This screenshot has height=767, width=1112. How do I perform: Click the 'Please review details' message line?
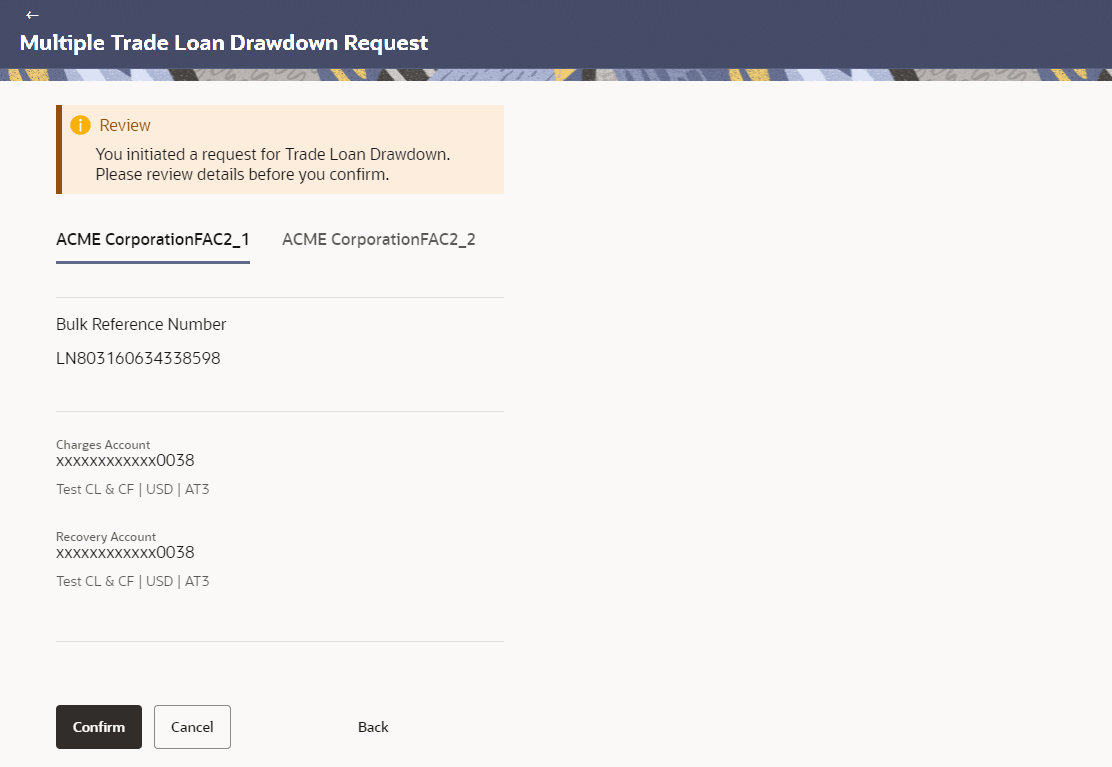point(242,174)
